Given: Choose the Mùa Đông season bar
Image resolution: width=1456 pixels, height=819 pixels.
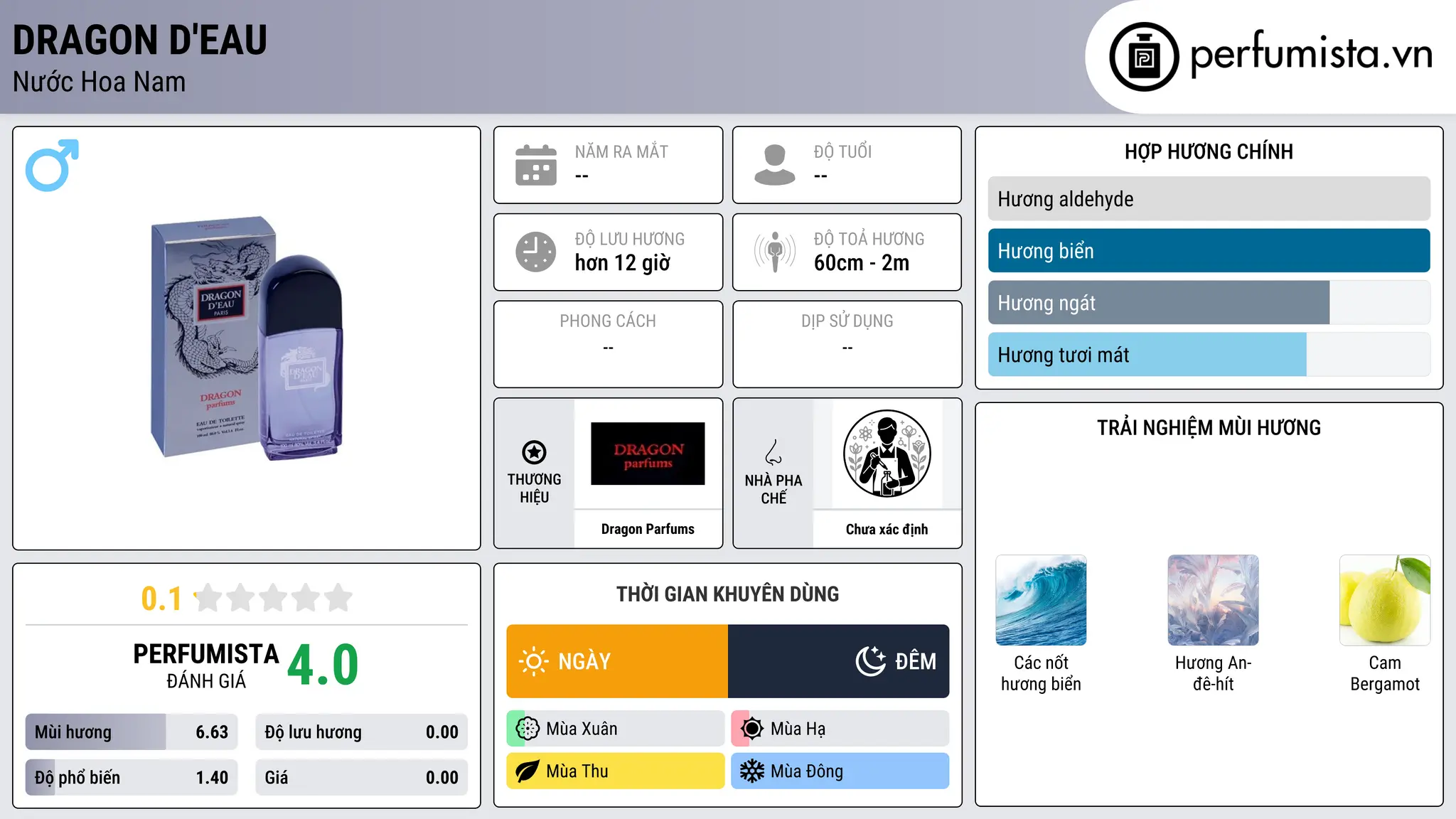Looking at the screenshot, I should point(840,771).
